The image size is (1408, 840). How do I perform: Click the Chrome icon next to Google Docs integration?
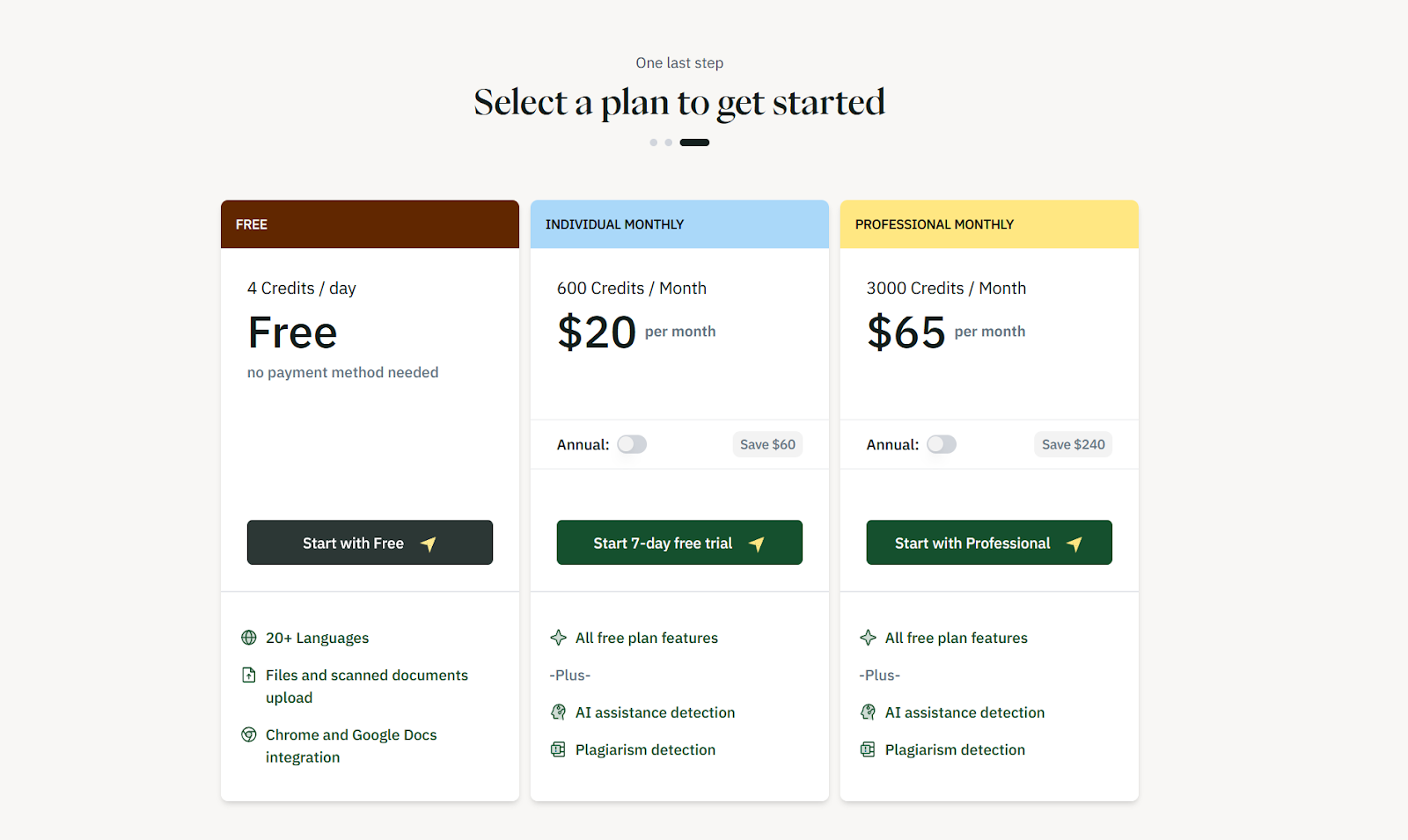pos(249,734)
